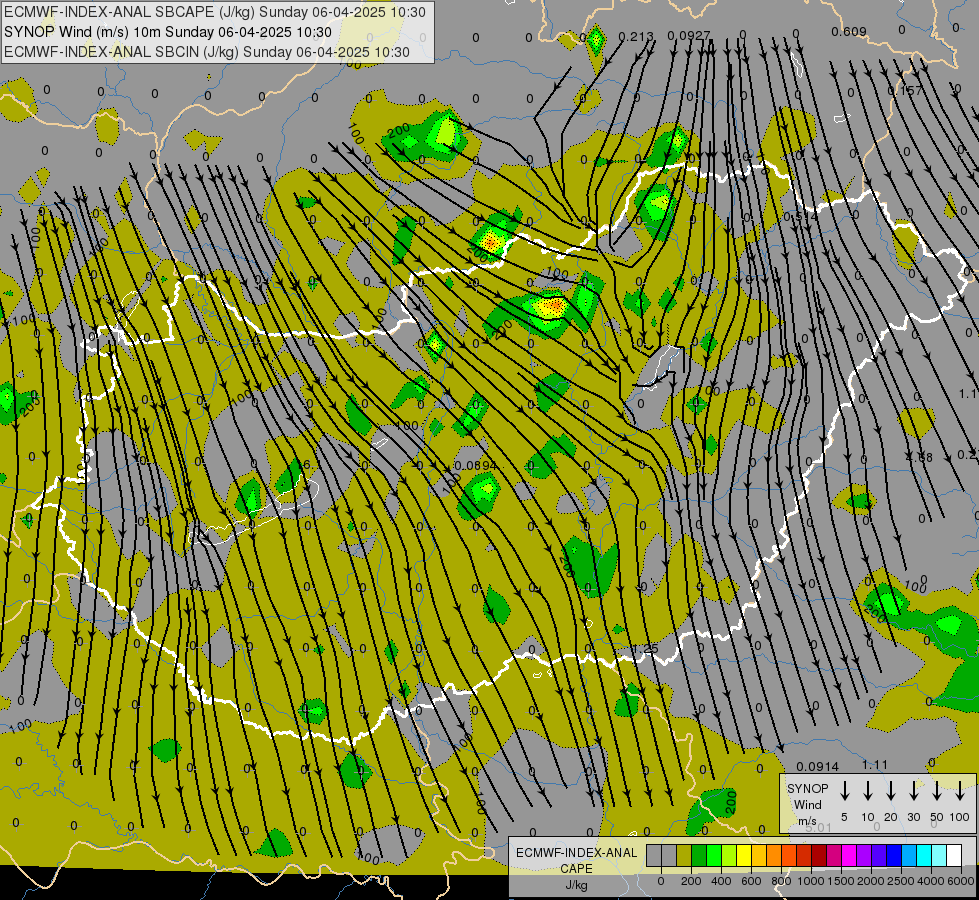Click the m/s unit label in wind legend
This screenshot has width=979, height=900.
[807, 821]
